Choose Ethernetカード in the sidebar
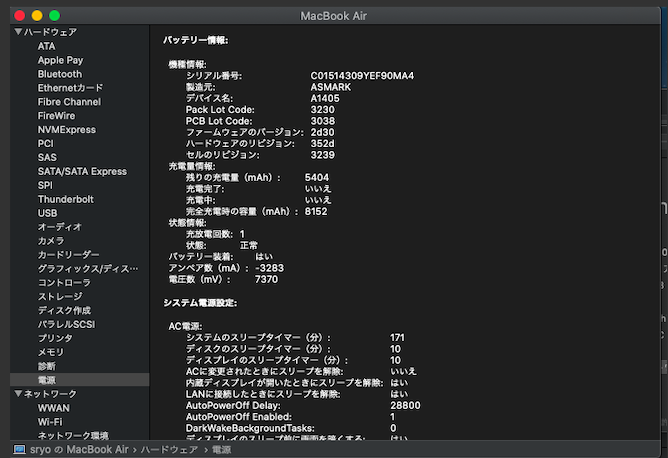The width and height of the screenshot is (668, 458). click(x=70, y=88)
